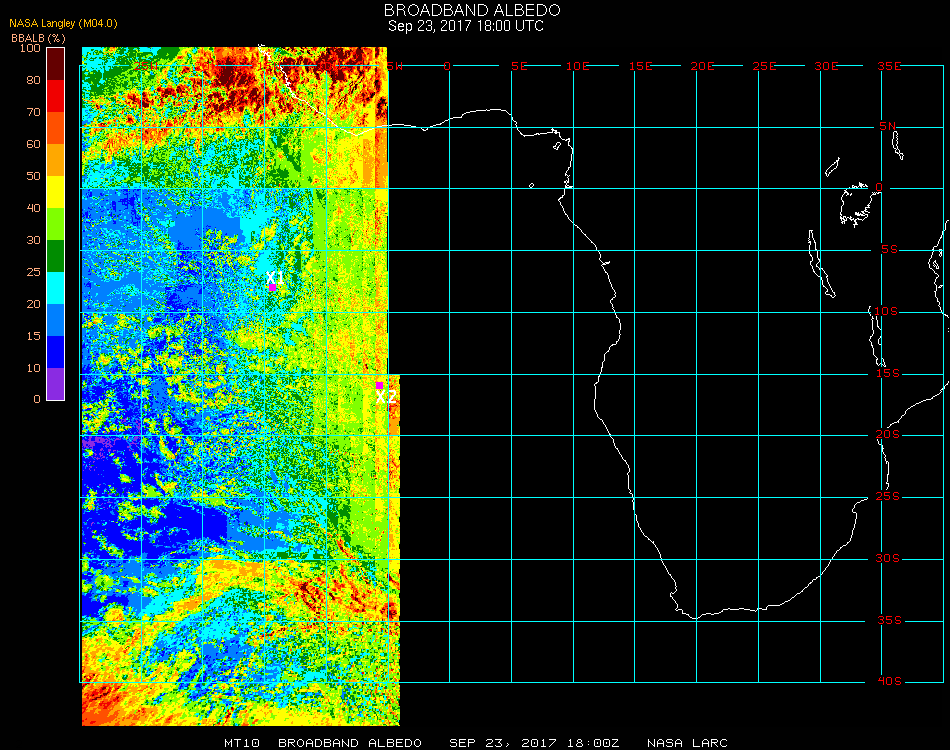The height and width of the screenshot is (750, 950).
Task: Click the legend value 10
Action: (33, 368)
